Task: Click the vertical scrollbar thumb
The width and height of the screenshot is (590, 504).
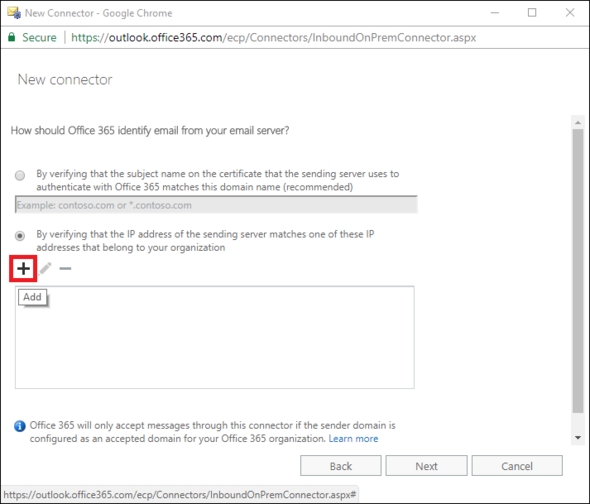Action: click(578, 271)
